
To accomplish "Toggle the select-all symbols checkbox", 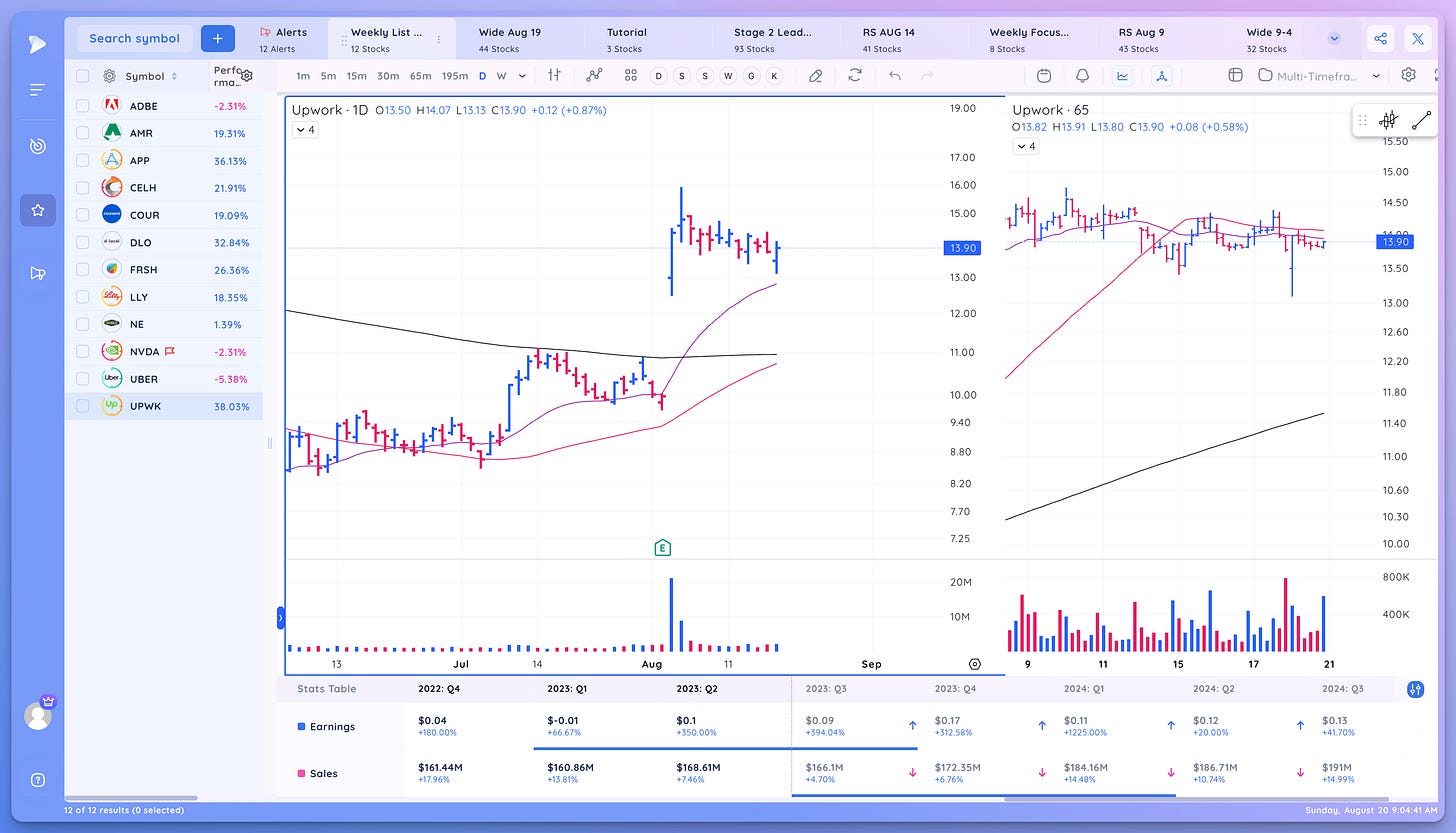I will (x=82, y=76).
